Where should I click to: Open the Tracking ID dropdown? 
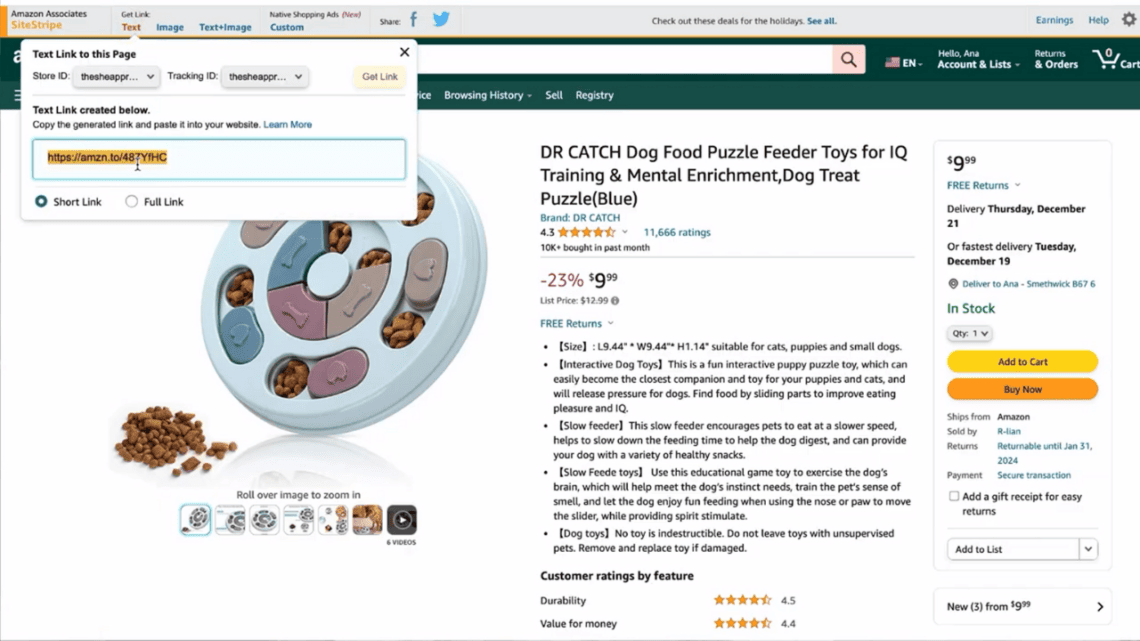tap(264, 76)
